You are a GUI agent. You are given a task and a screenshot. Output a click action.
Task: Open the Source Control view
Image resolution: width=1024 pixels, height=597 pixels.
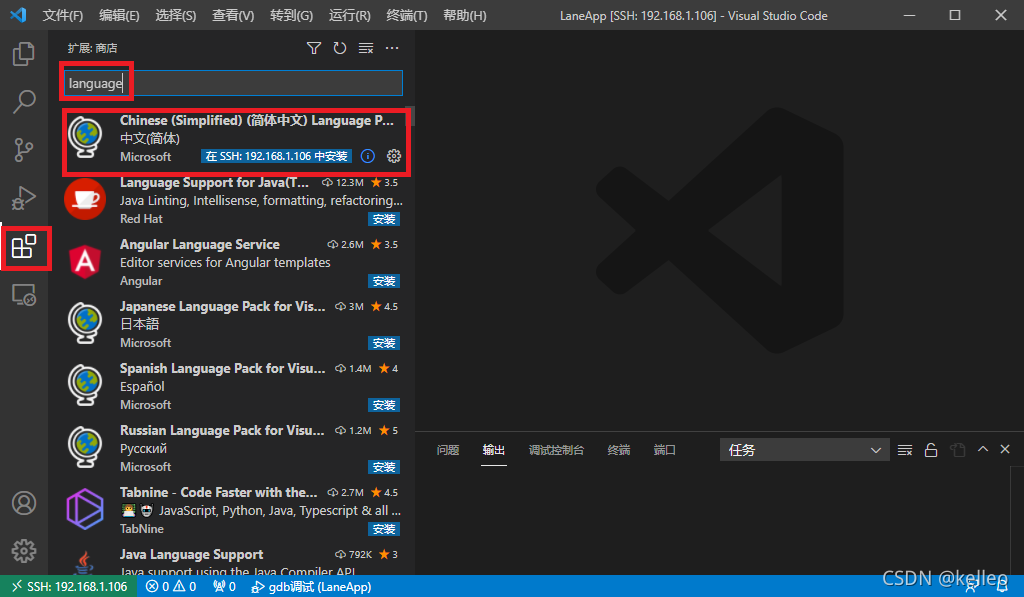24,150
